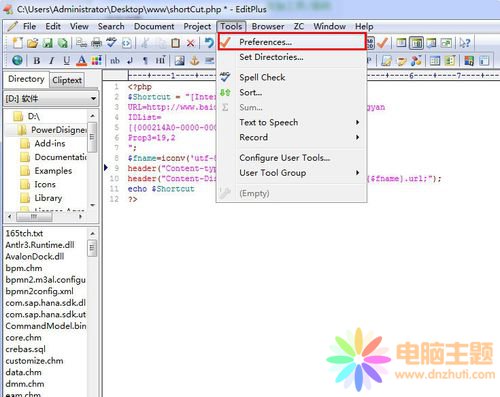Image resolution: width=500 pixels, height=397 pixels.
Task: Click the three colored balls toolbar icon
Action: coord(416,60)
